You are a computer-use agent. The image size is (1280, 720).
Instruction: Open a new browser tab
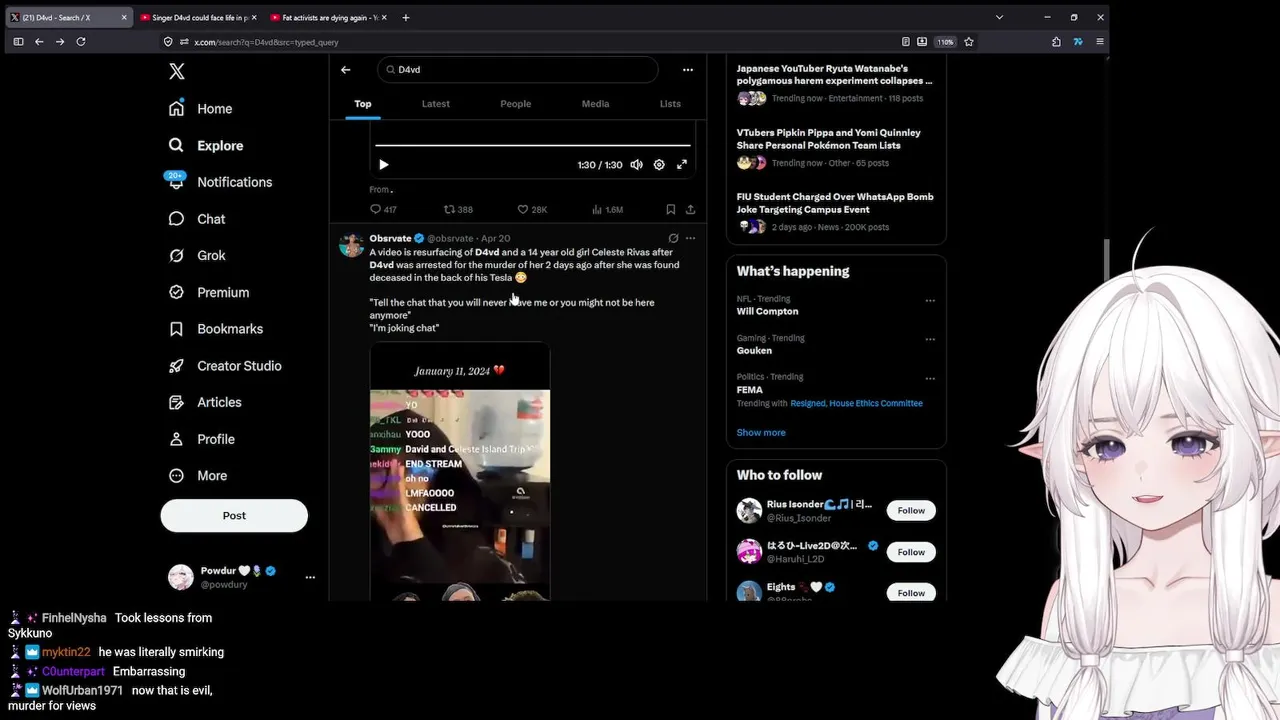(x=406, y=17)
